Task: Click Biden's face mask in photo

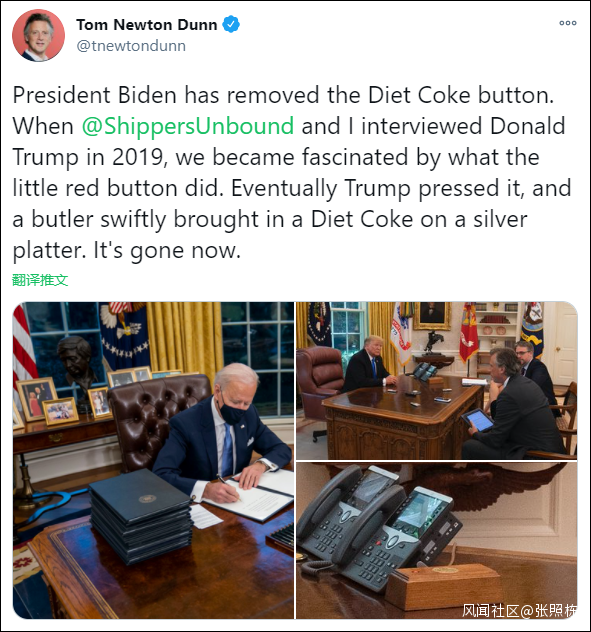Action: pyautogui.click(x=234, y=408)
